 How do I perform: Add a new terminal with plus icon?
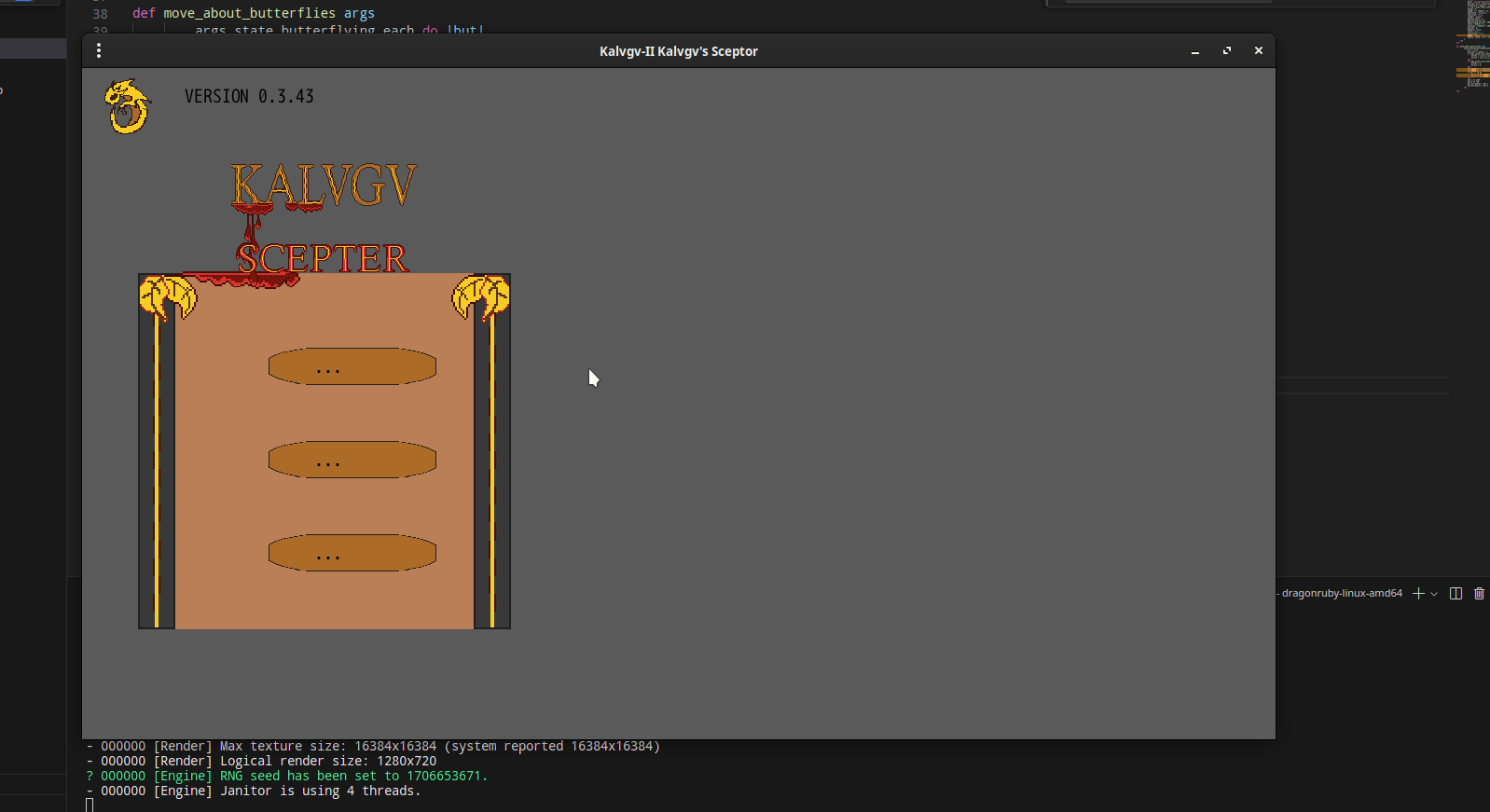click(1418, 594)
